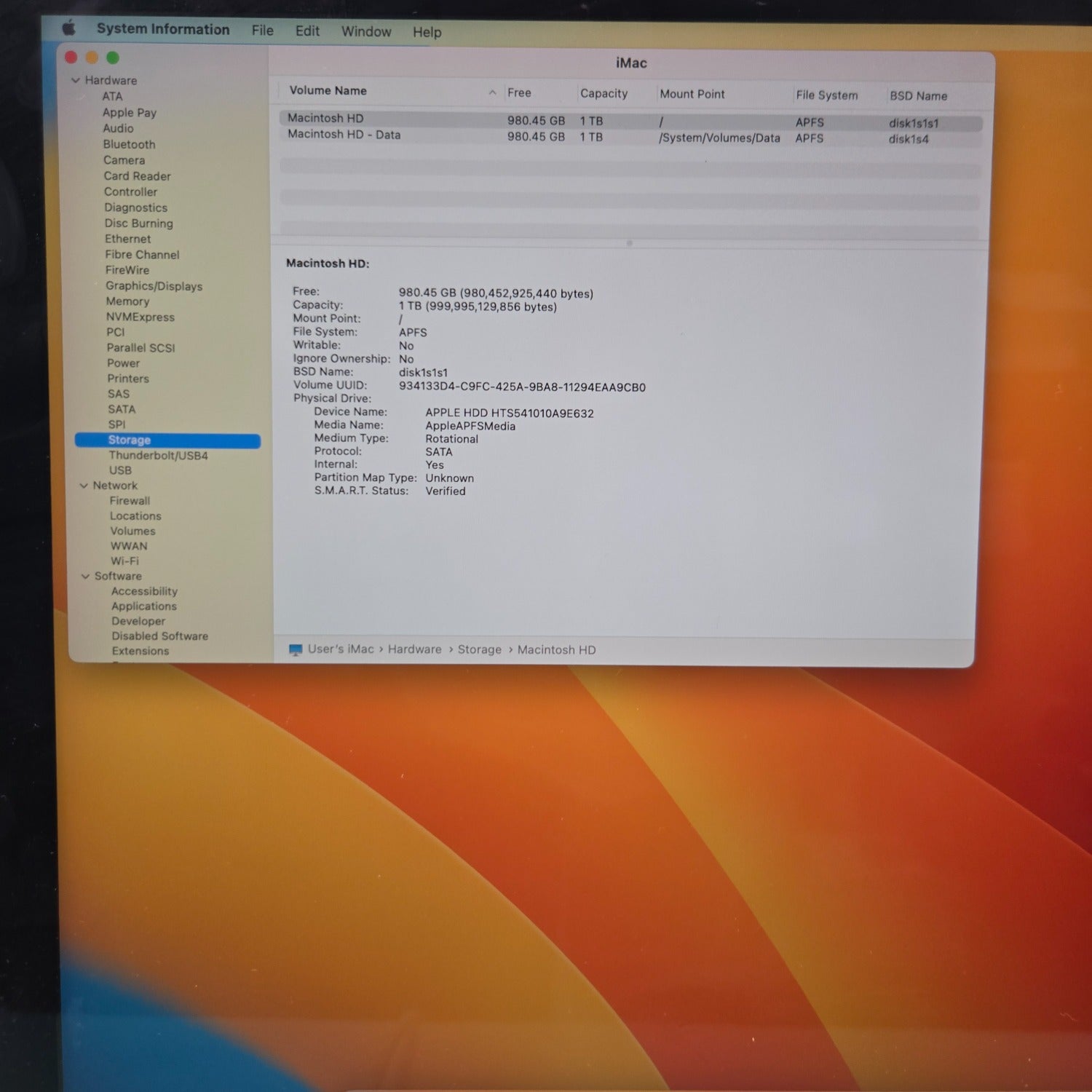This screenshot has height=1092, width=1092.
Task: Select Fibre Channel in the sidebar
Action: click(142, 255)
